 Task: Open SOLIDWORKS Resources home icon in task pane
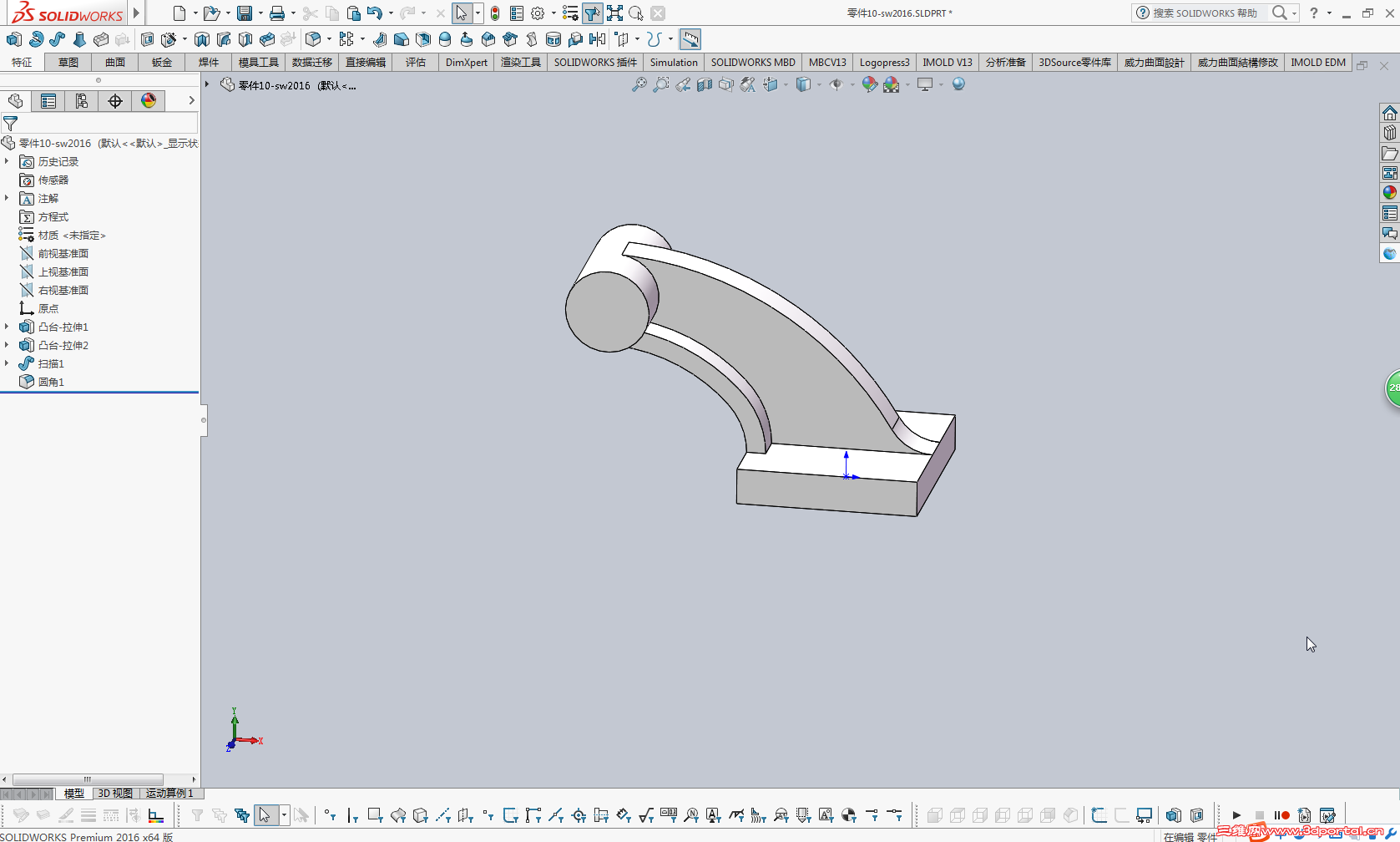[1390, 113]
